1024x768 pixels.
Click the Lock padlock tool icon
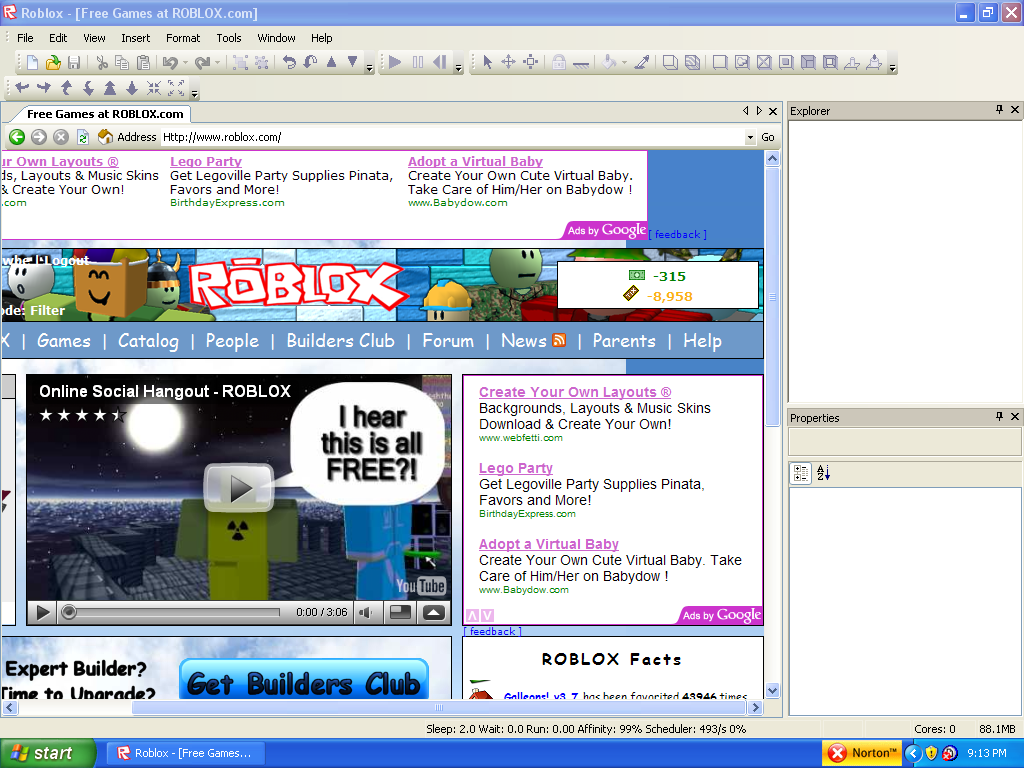coord(558,62)
